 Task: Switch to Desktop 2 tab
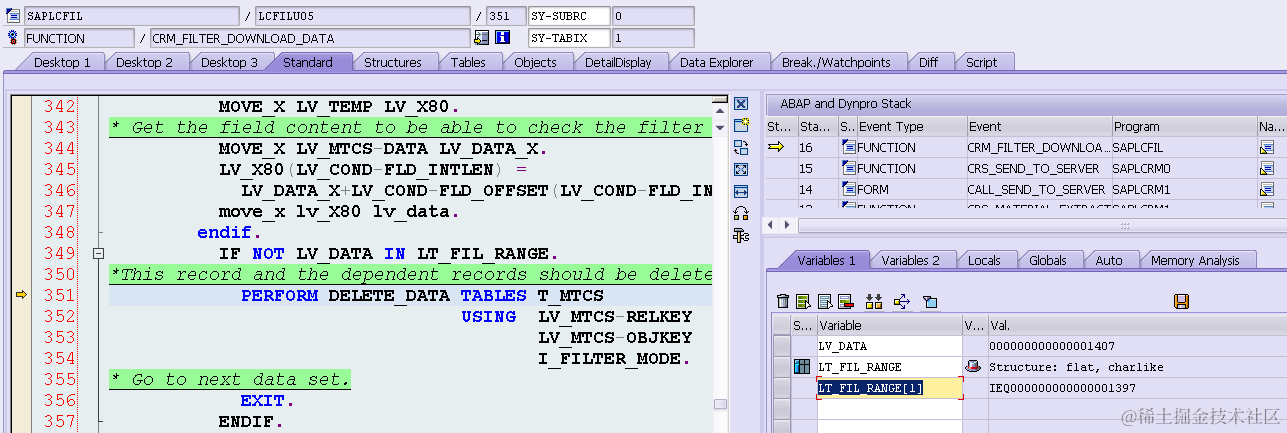[144, 62]
